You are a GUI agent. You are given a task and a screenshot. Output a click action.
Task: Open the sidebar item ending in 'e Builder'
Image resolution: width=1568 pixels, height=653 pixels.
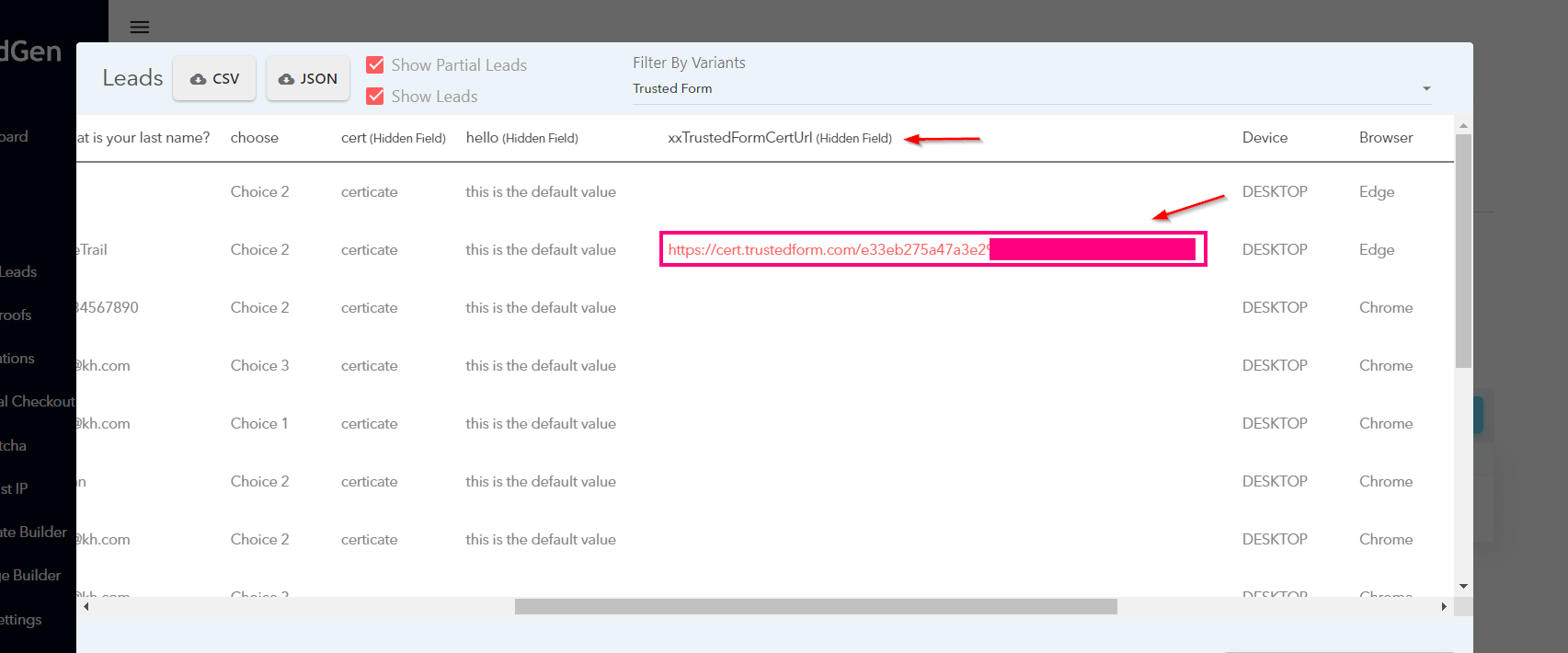point(30,575)
